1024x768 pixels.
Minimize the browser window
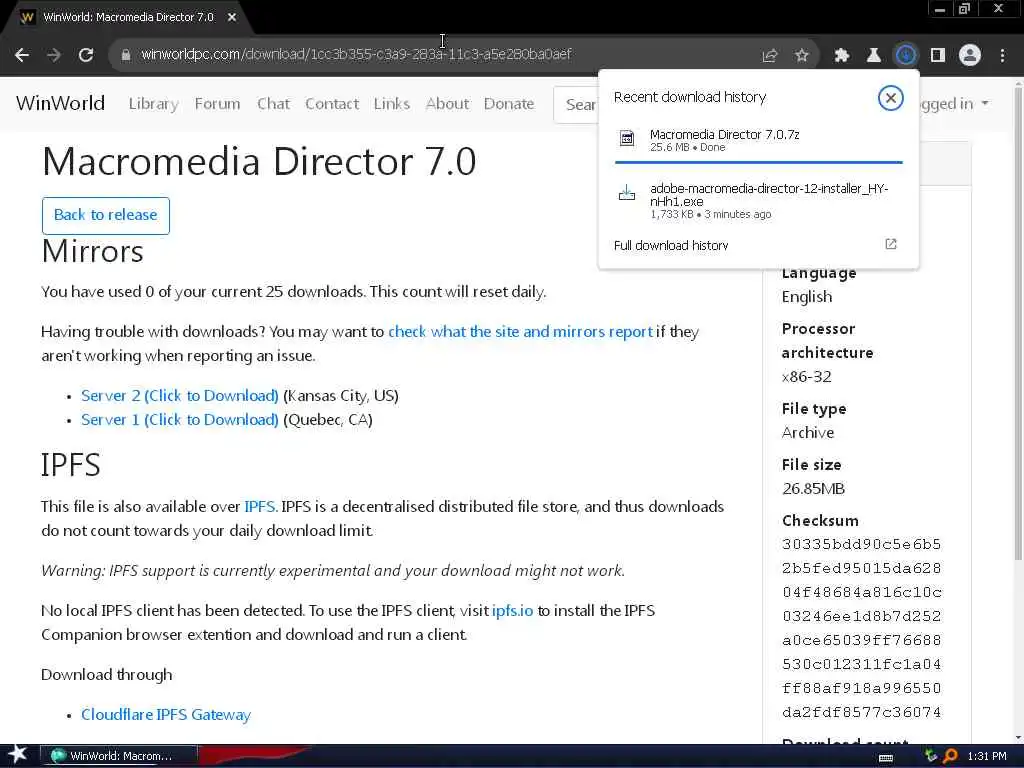940,9
